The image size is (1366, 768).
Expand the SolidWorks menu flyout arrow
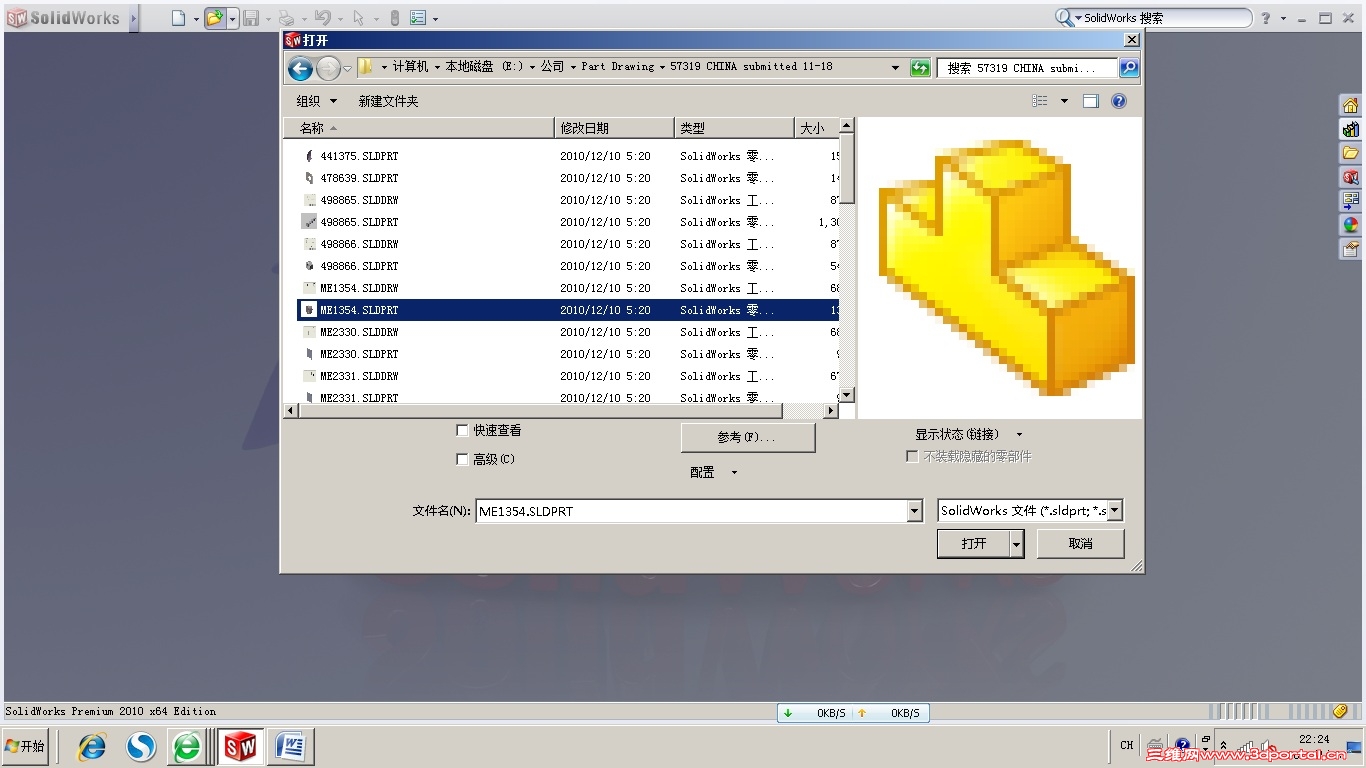click(x=133, y=18)
